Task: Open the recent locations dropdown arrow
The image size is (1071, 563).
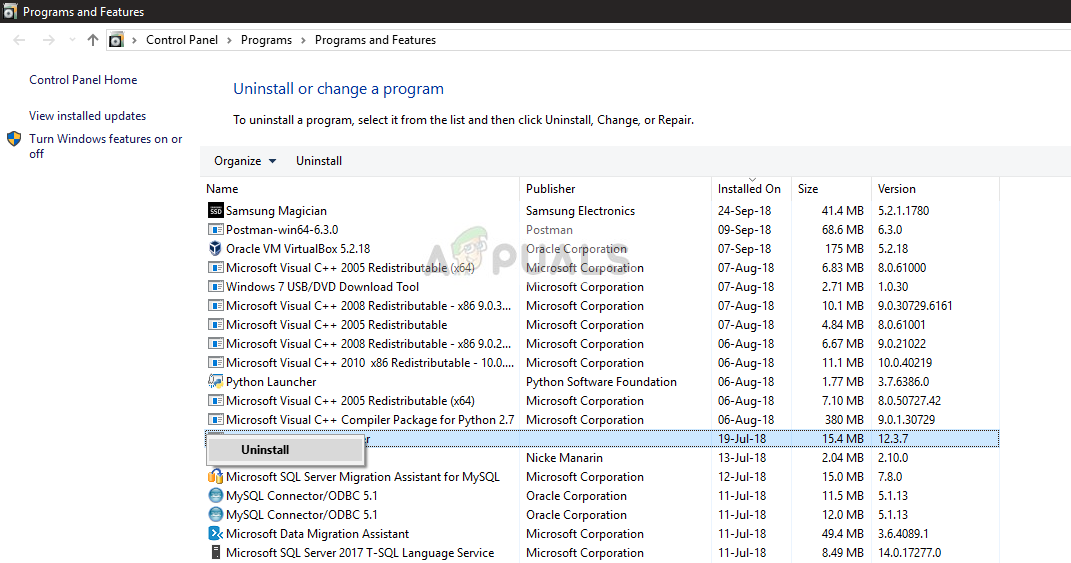Action: [x=72, y=40]
